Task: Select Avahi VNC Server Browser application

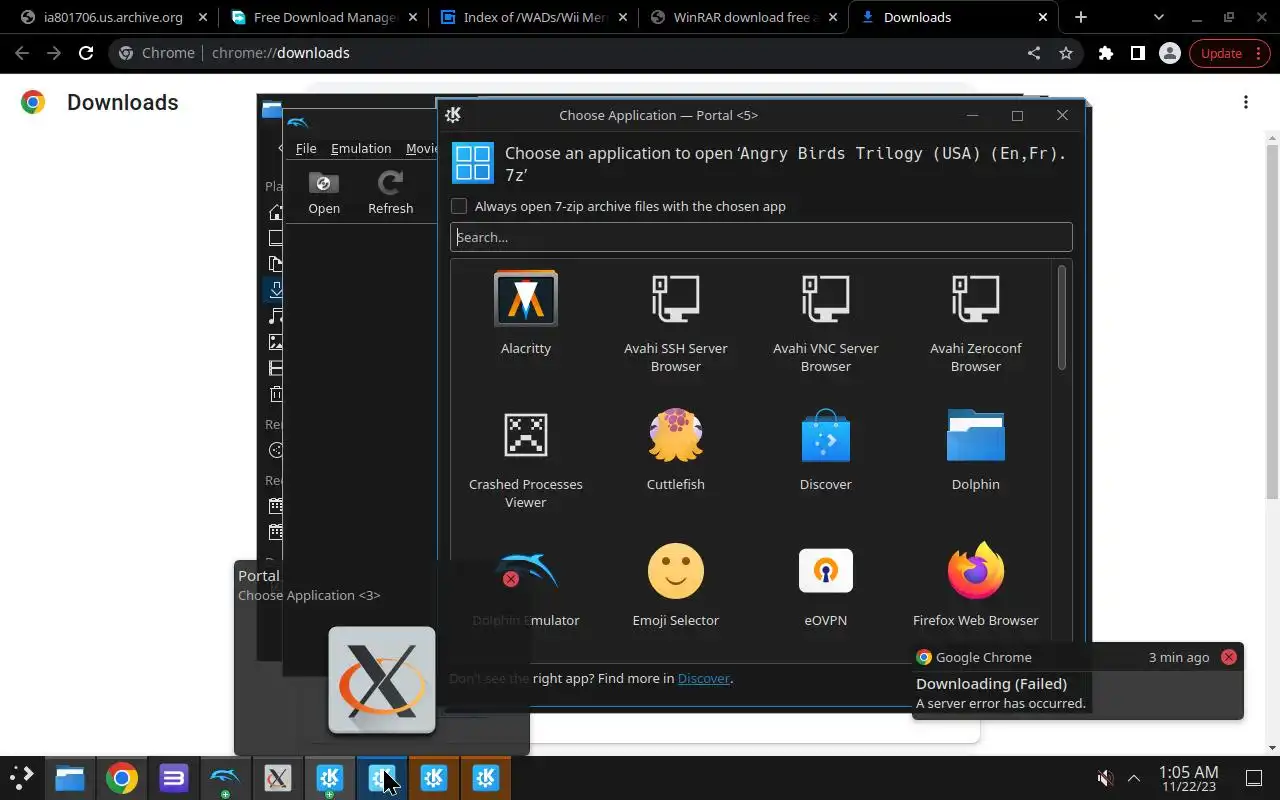Action: click(x=826, y=322)
